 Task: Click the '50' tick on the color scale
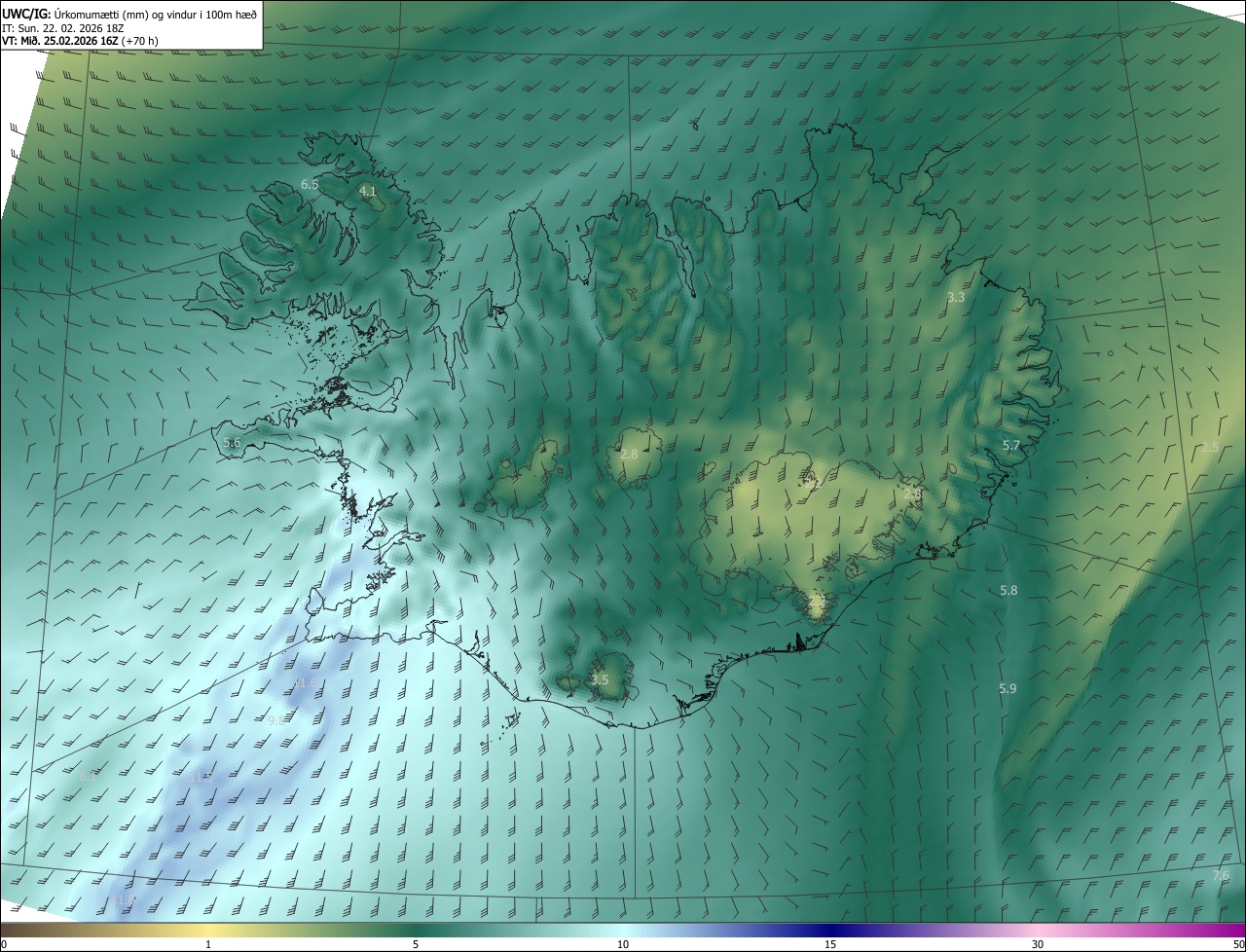click(x=1238, y=945)
